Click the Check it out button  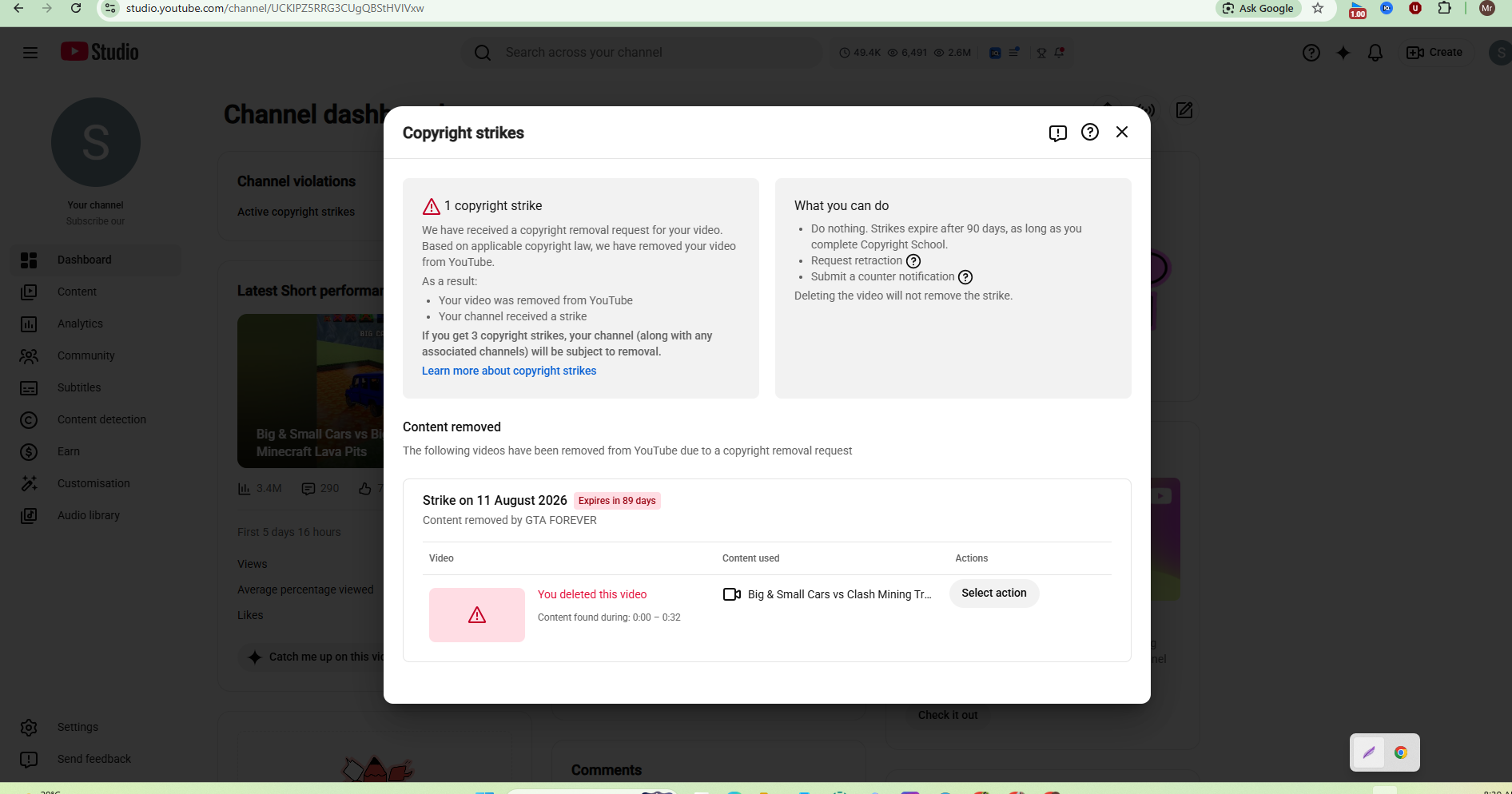948,715
